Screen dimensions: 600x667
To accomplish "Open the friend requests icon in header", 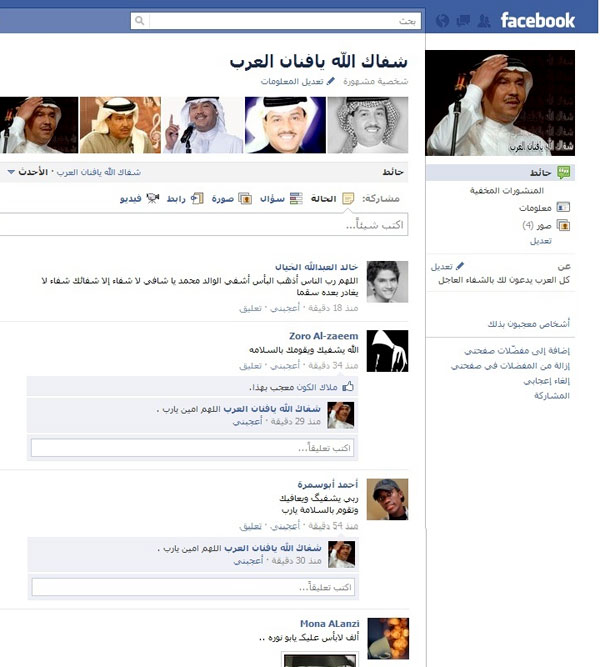I will pyautogui.click(x=484, y=21).
